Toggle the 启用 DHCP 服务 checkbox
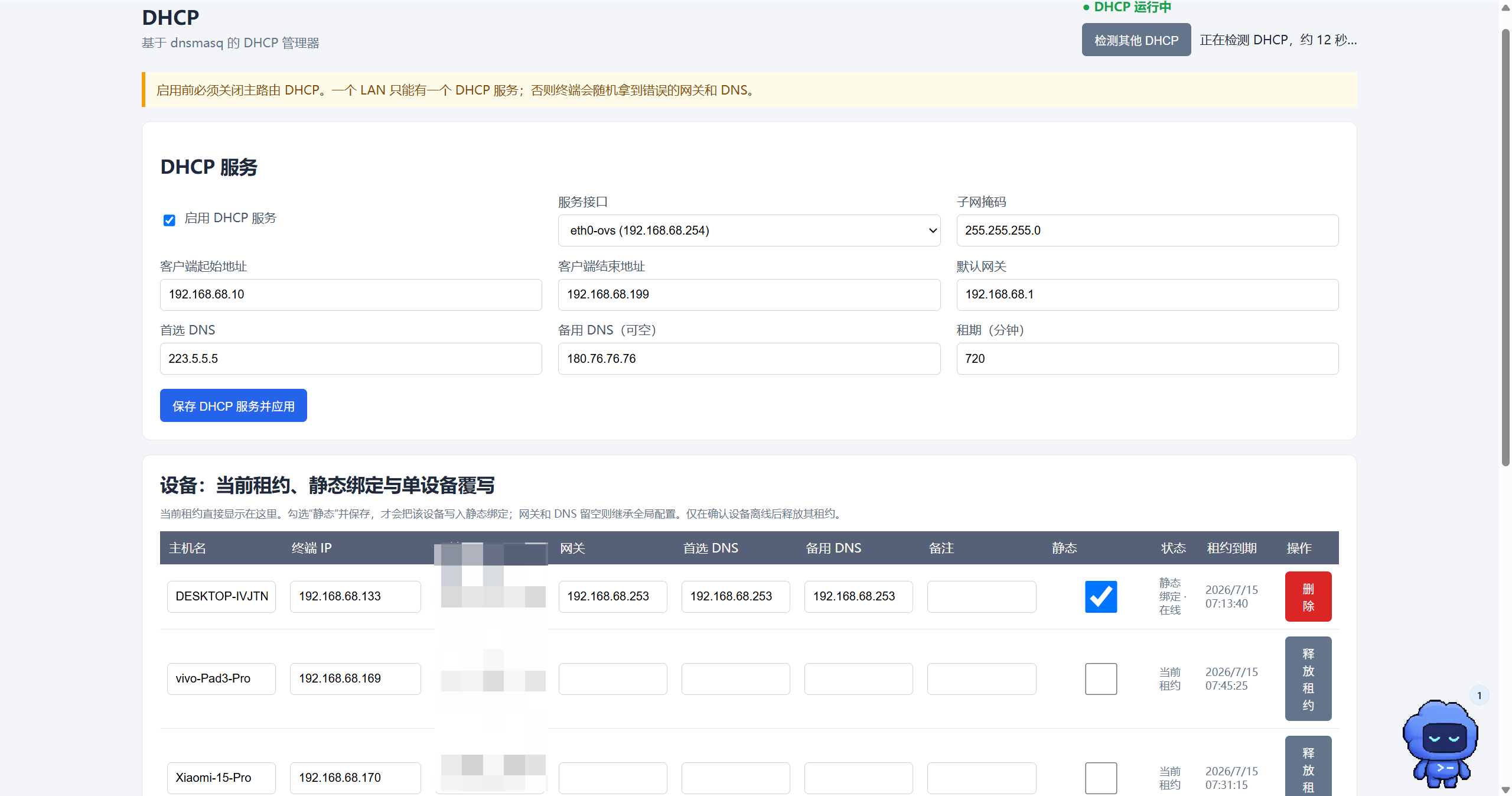1512x796 pixels. point(170,220)
